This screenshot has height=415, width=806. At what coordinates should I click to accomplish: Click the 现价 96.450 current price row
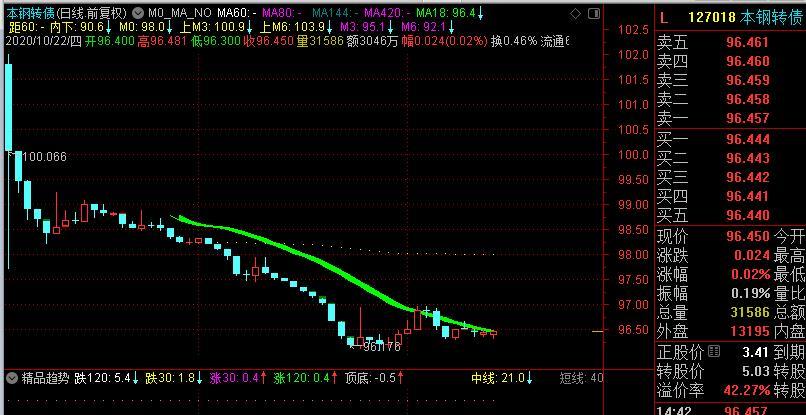[730, 237]
